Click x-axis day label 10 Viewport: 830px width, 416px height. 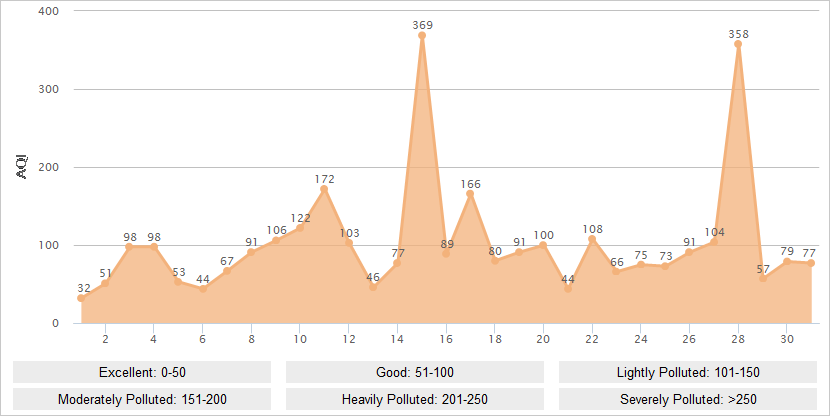(300, 339)
